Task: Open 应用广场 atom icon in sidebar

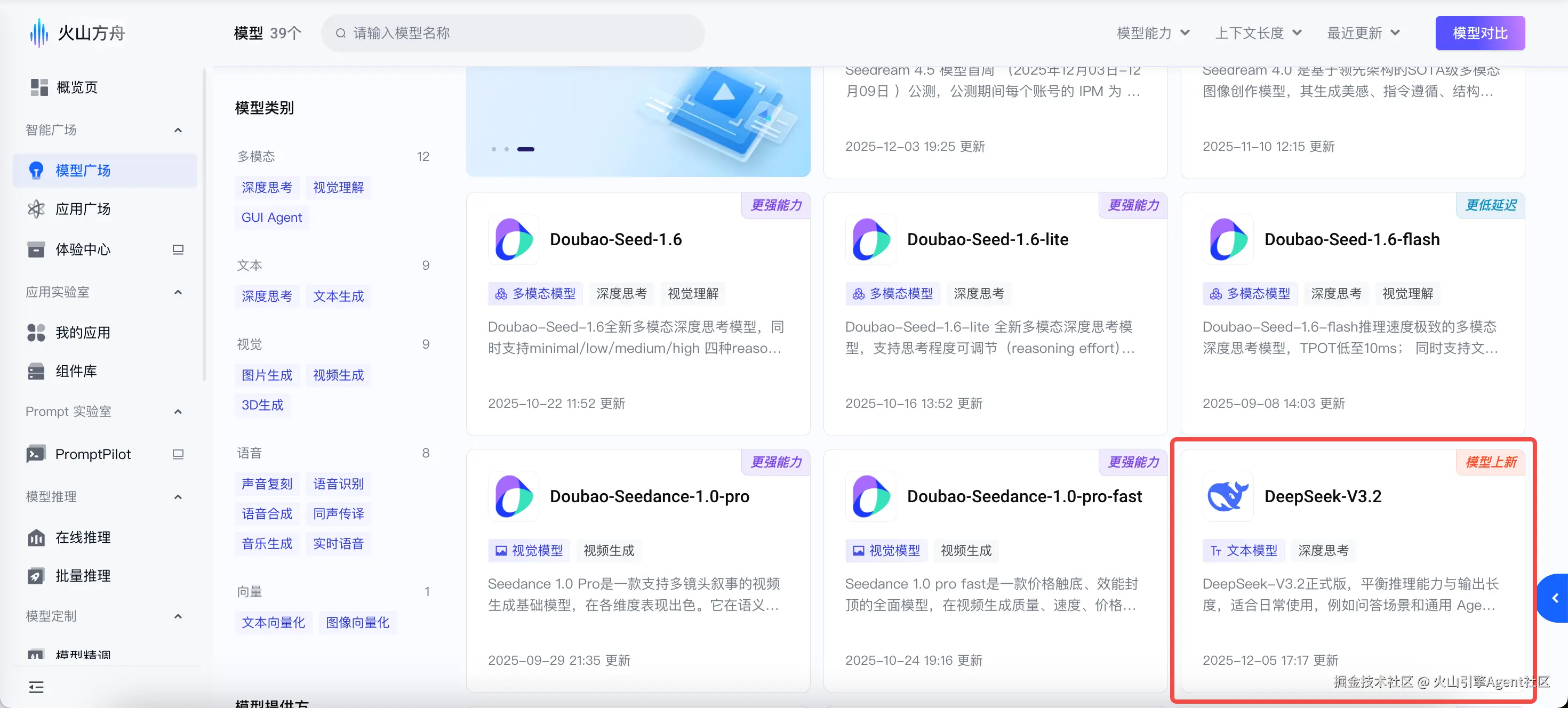Action: pos(36,209)
